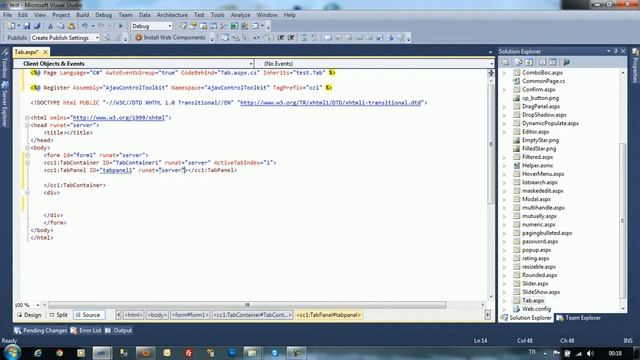Select Helper.asmx in Solution Explorer
This screenshot has height=360, width=640.
tap(538, 165)
